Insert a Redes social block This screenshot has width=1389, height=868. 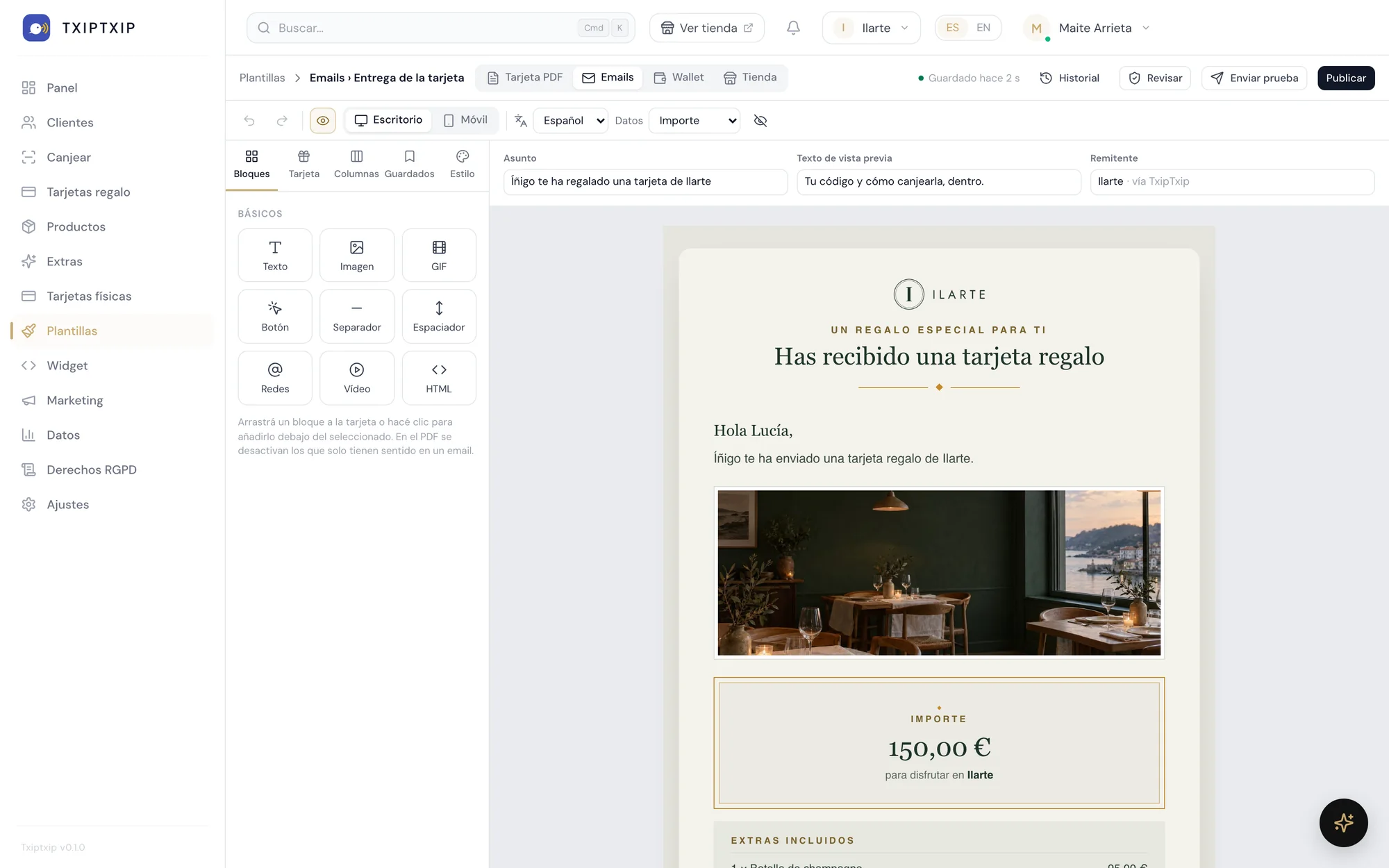[x=275, y=378]
